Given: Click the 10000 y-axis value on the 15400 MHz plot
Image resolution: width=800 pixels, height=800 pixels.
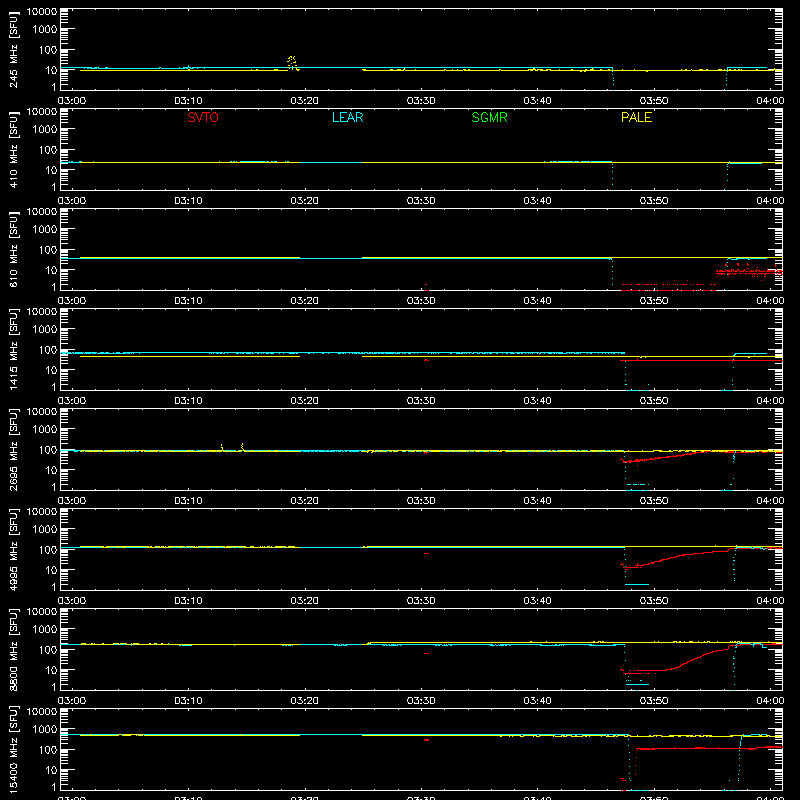Looking at the screenshot, I should (x=42, y=712).
